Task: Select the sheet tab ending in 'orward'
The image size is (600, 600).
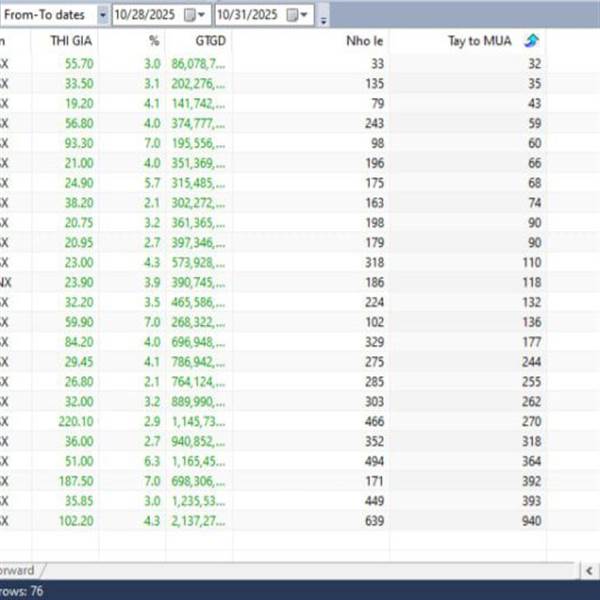Action: [x=19, y=571]
